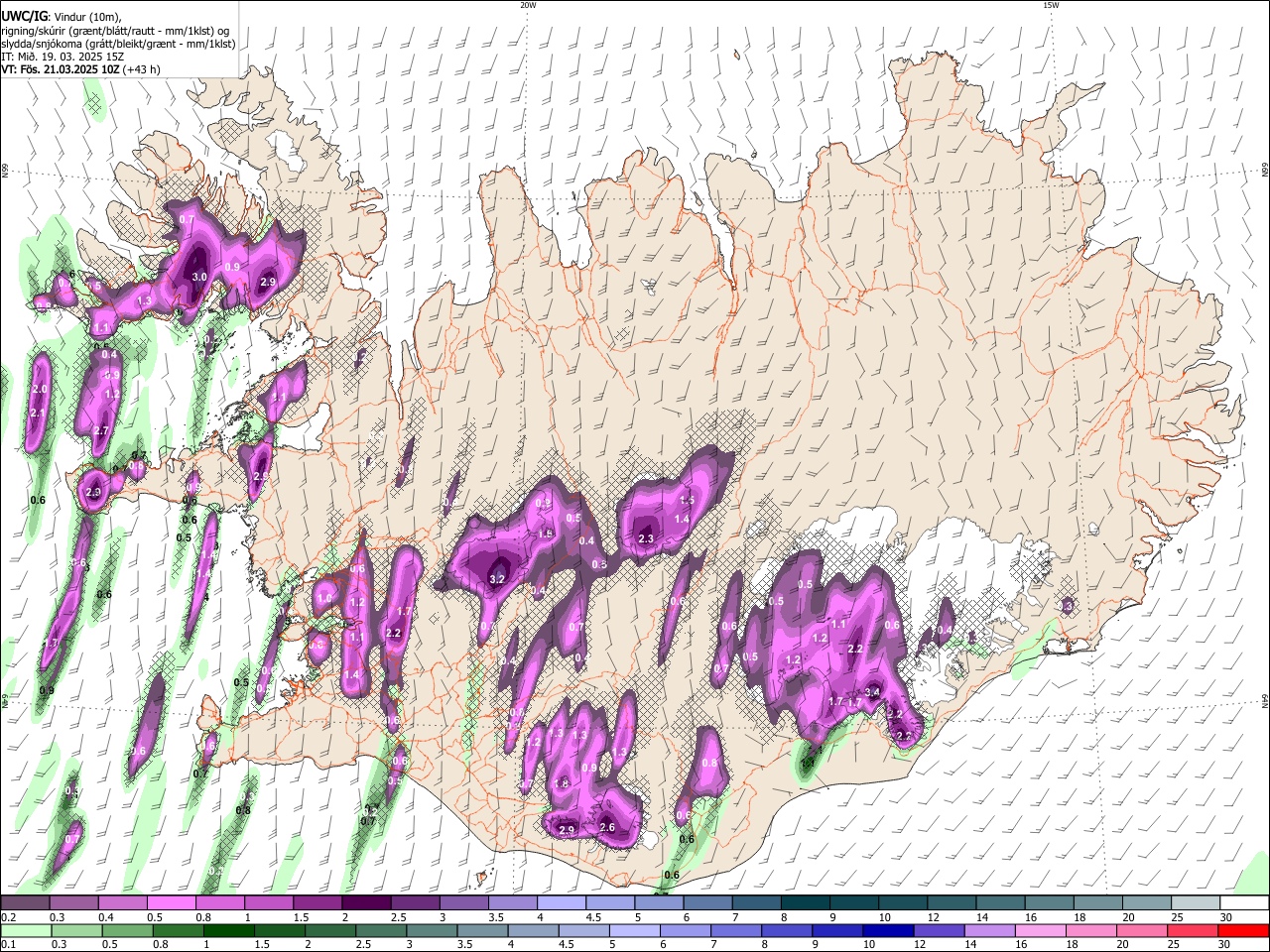Pick the top-row gray swatch between 25 and 30
Viewport: 1270px width, 952px height.
coord(1196,902)
